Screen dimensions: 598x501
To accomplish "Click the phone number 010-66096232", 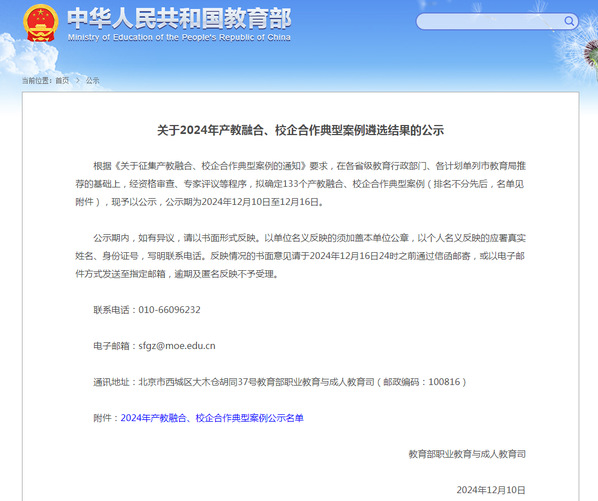I will [x=169, y=310].
